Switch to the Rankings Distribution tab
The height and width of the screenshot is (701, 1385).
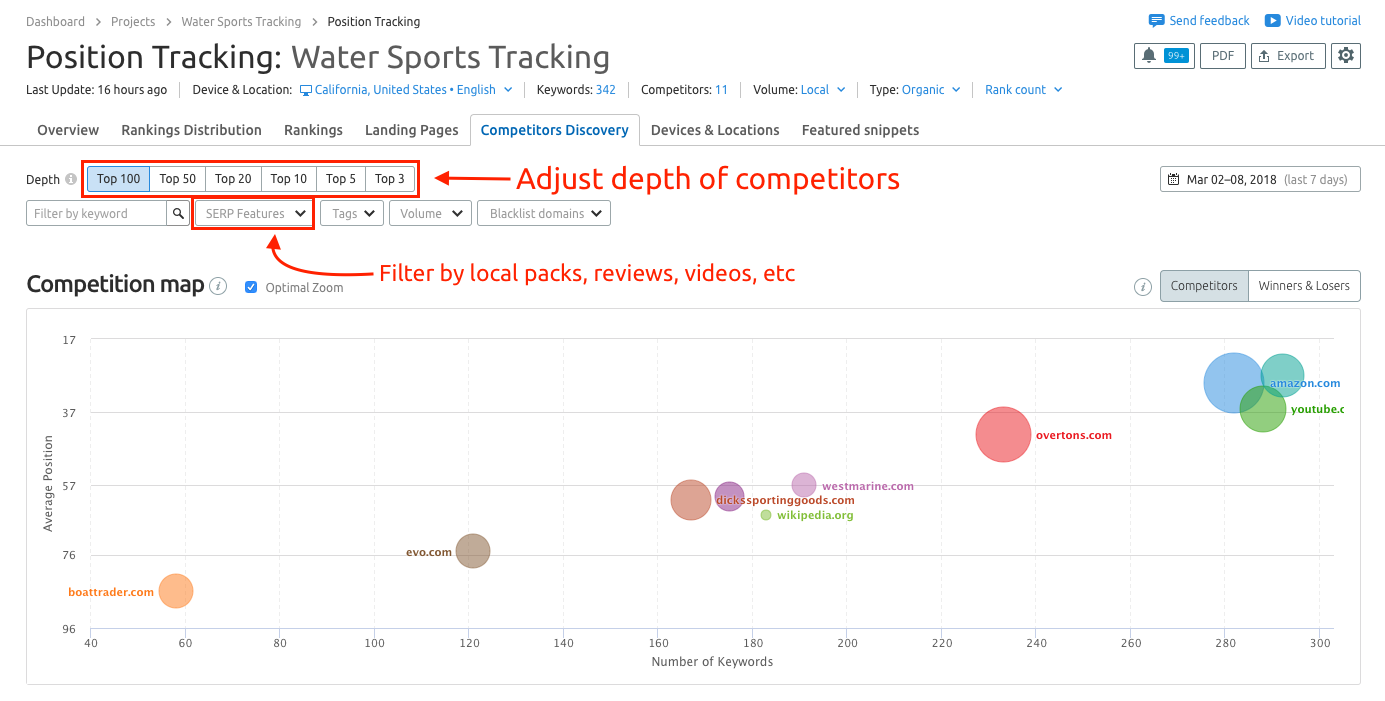(x=191, y=130)
